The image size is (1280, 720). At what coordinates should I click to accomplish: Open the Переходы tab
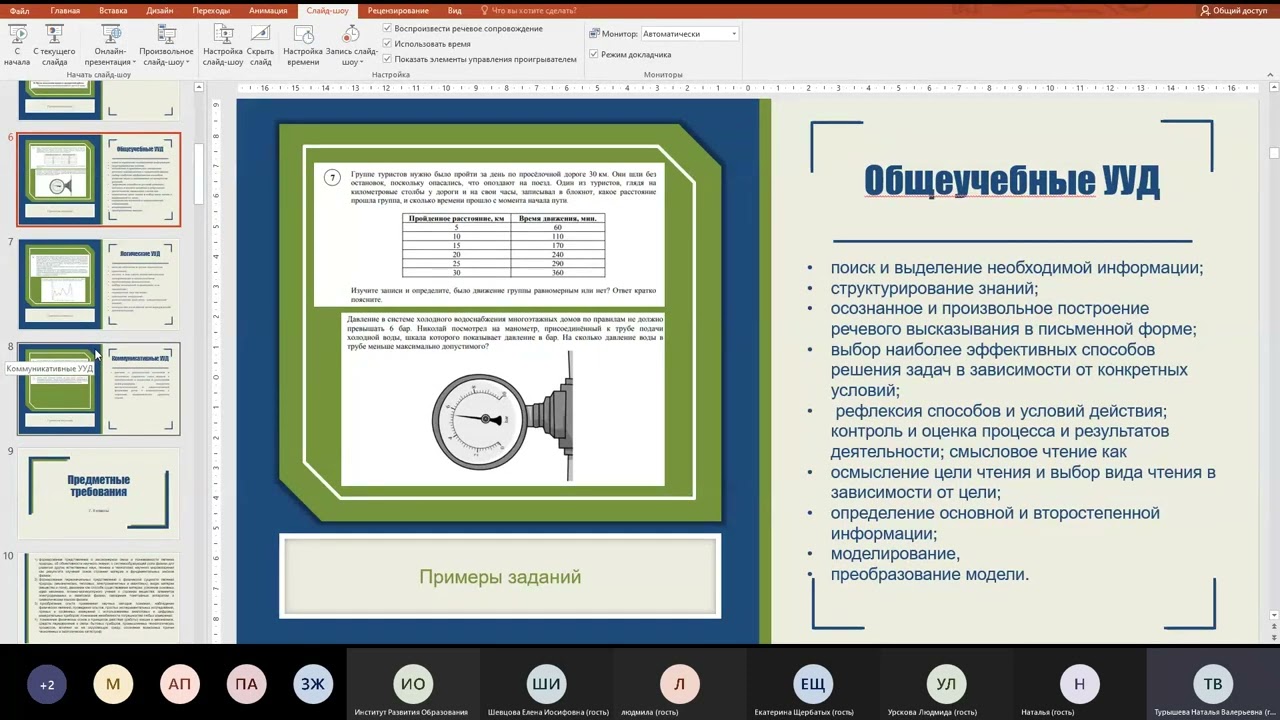click(211, 10)
